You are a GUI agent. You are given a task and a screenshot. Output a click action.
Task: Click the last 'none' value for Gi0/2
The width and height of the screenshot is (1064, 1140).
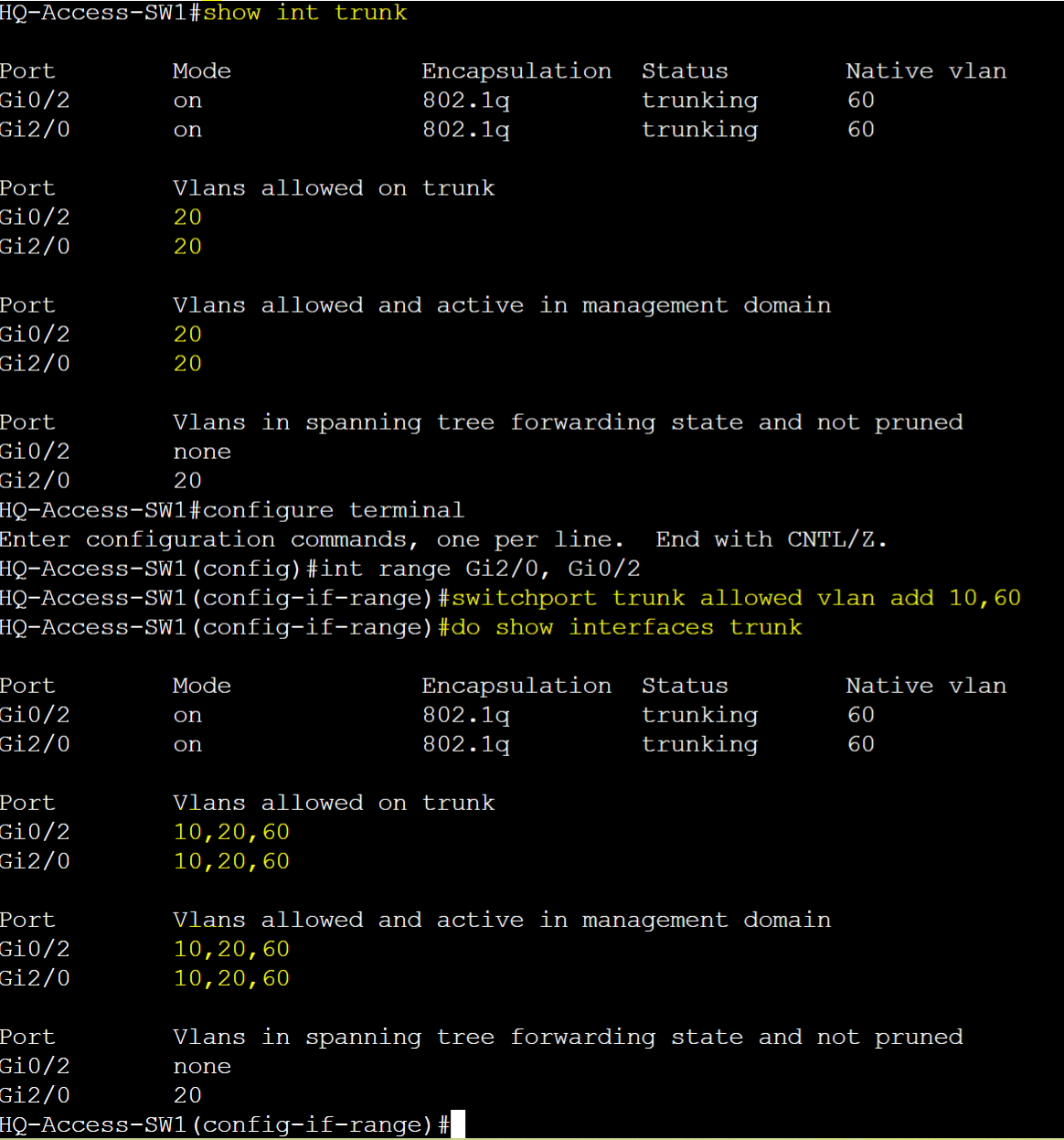click(202, 1066)
